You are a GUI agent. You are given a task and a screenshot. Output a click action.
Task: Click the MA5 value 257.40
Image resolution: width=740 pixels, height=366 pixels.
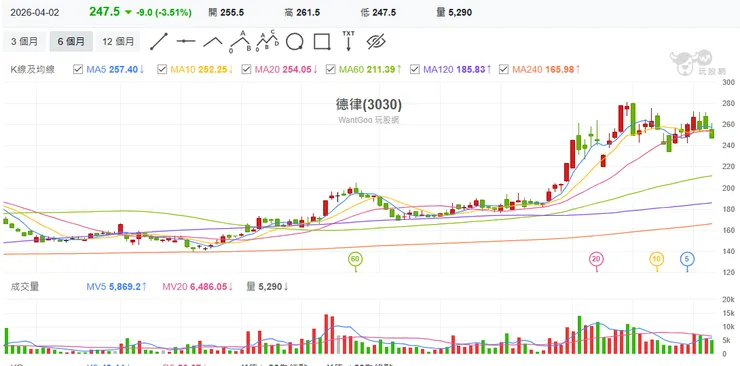coord(124,70)
